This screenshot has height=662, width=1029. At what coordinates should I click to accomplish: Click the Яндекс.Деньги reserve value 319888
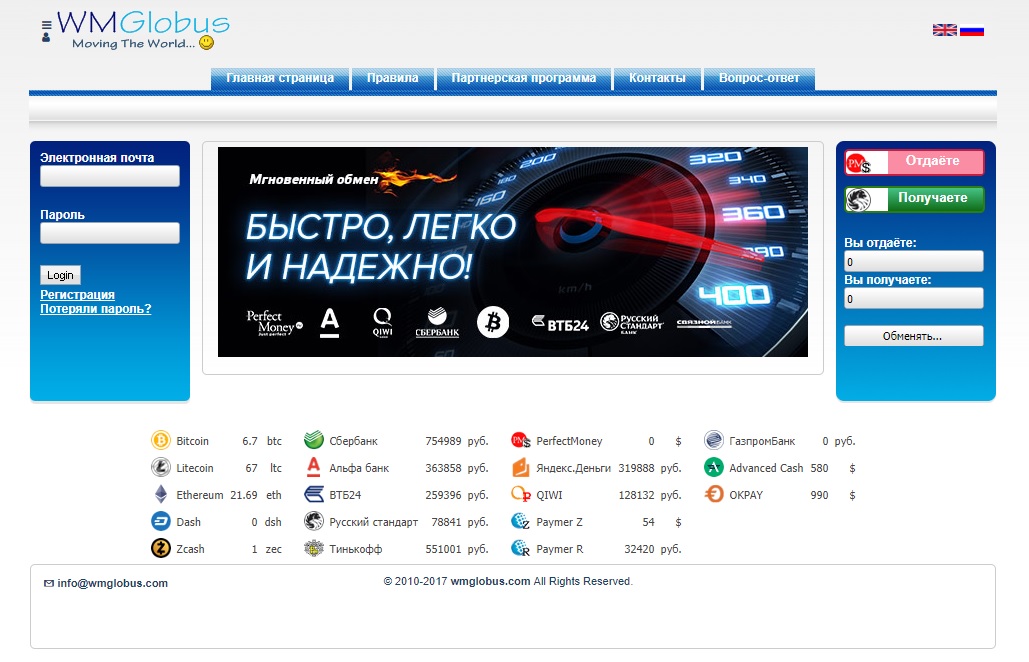click(x=636, y=468)
